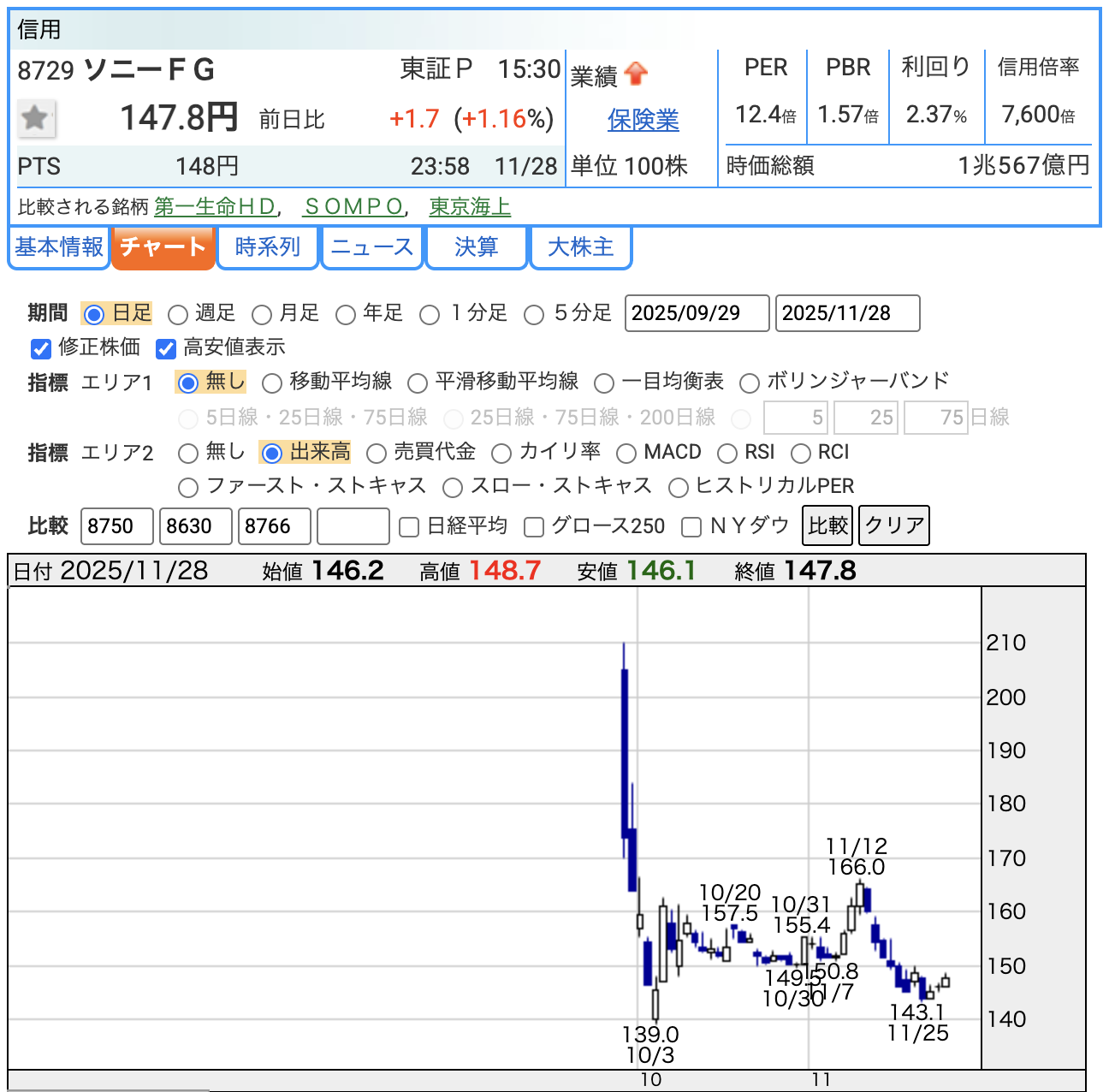1109x1092 pixels.
Task: Toggle the 高安値表示 checkbox
Action: click(166, 348)
